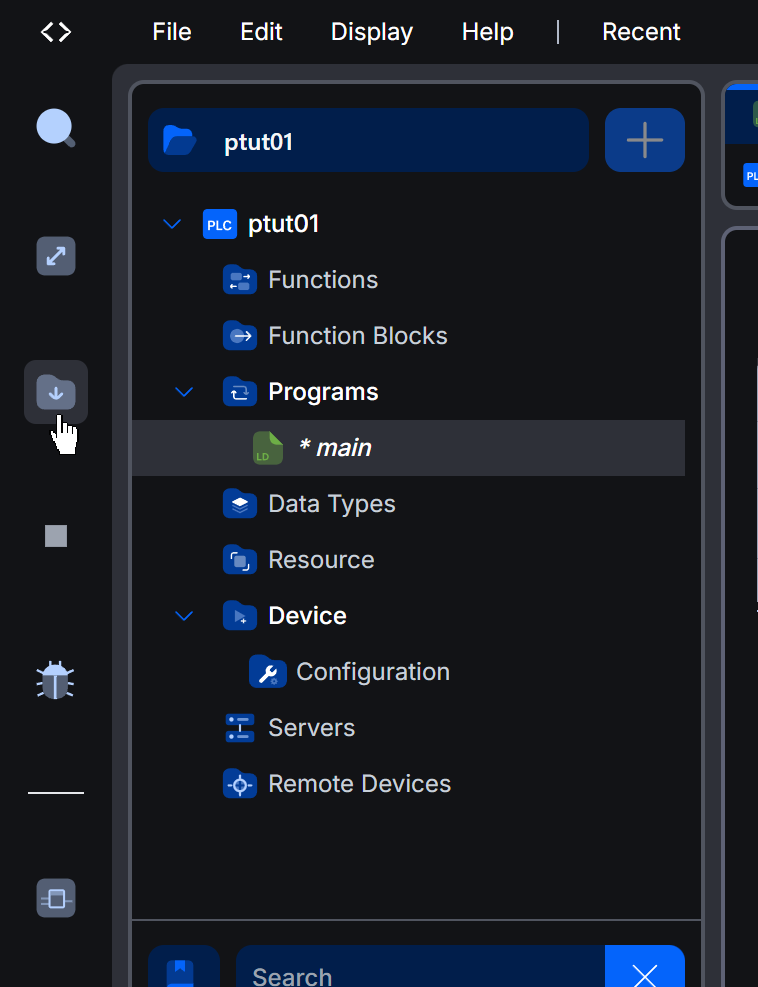The image size is (758, 987).
Task: Click the expand arrows icon in sidebar
Action: [x=56, y=256]
